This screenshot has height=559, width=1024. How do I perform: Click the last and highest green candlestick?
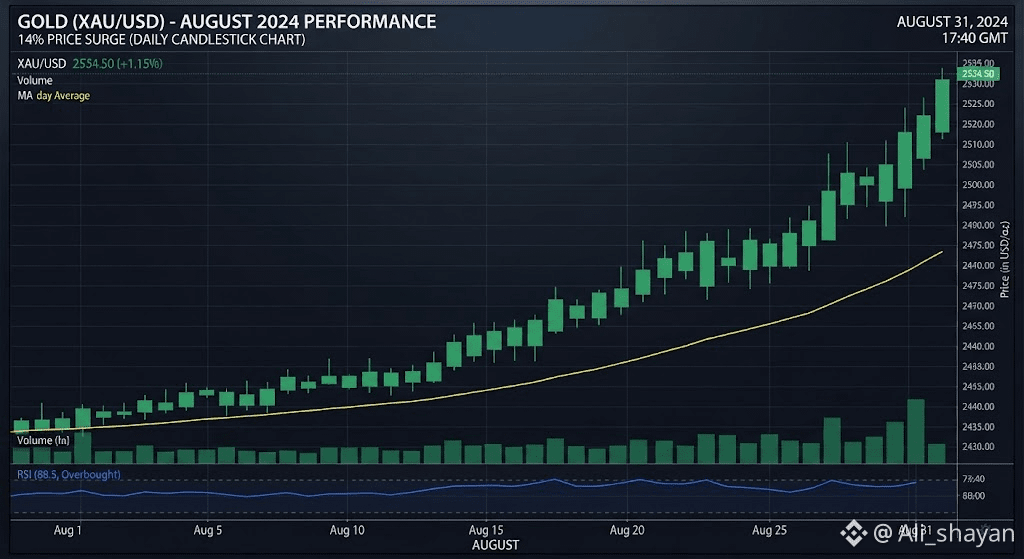(942, 106)
